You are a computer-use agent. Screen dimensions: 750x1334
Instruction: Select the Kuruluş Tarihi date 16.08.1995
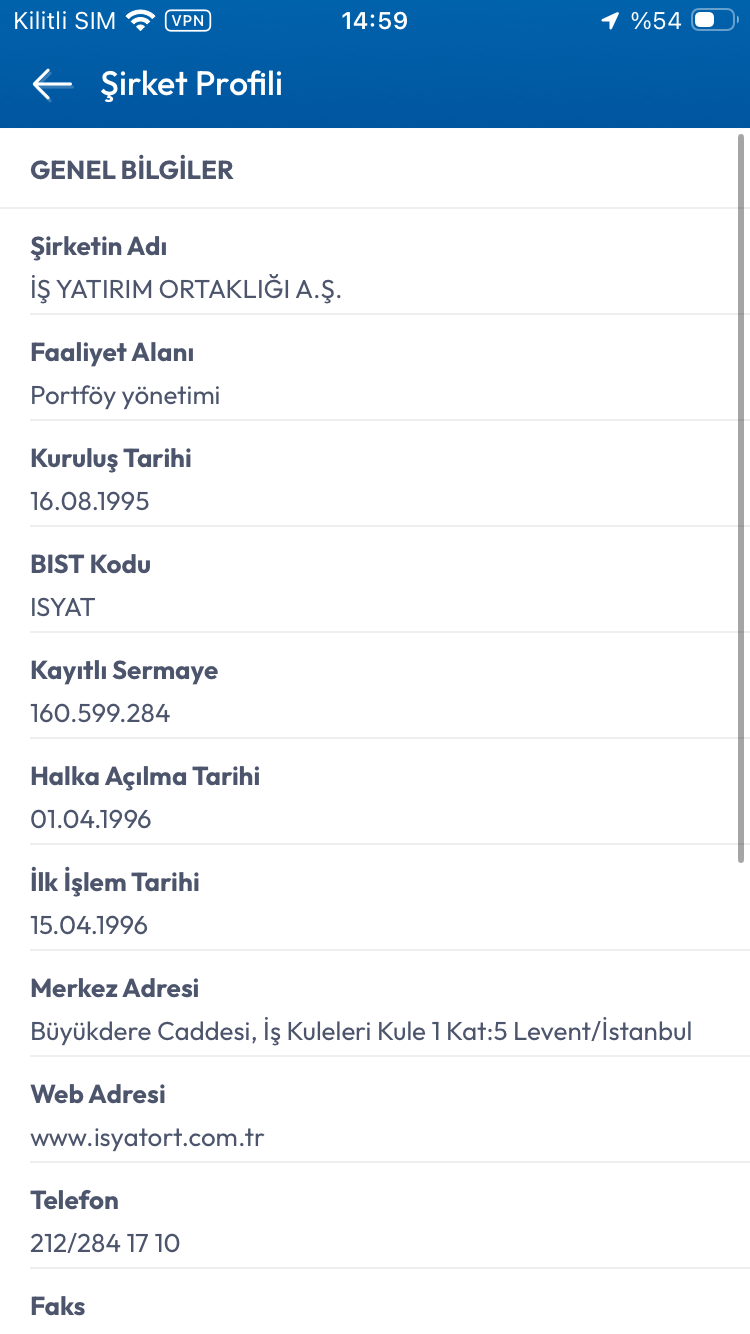point(90,501)
